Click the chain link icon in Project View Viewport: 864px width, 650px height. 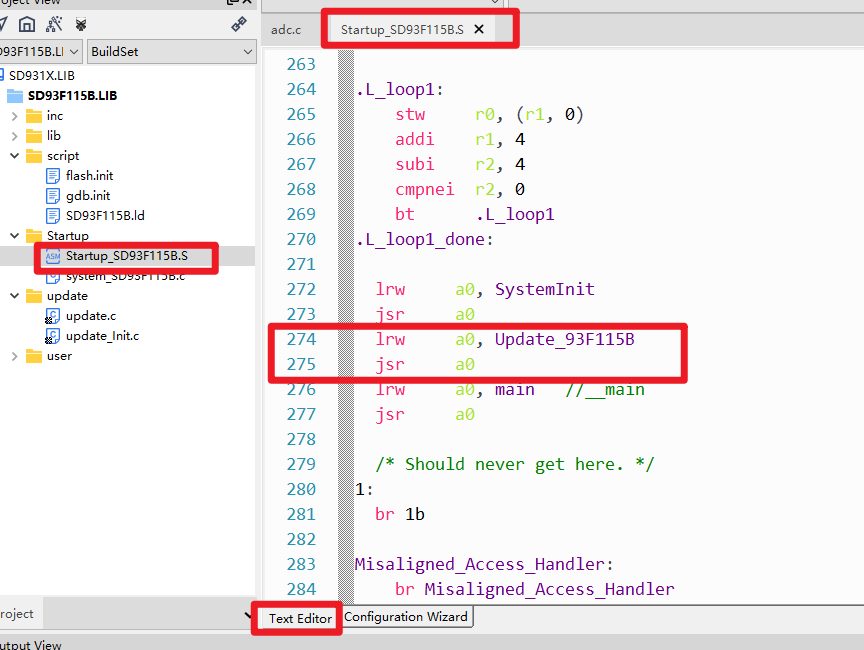[x=239, y=23]
